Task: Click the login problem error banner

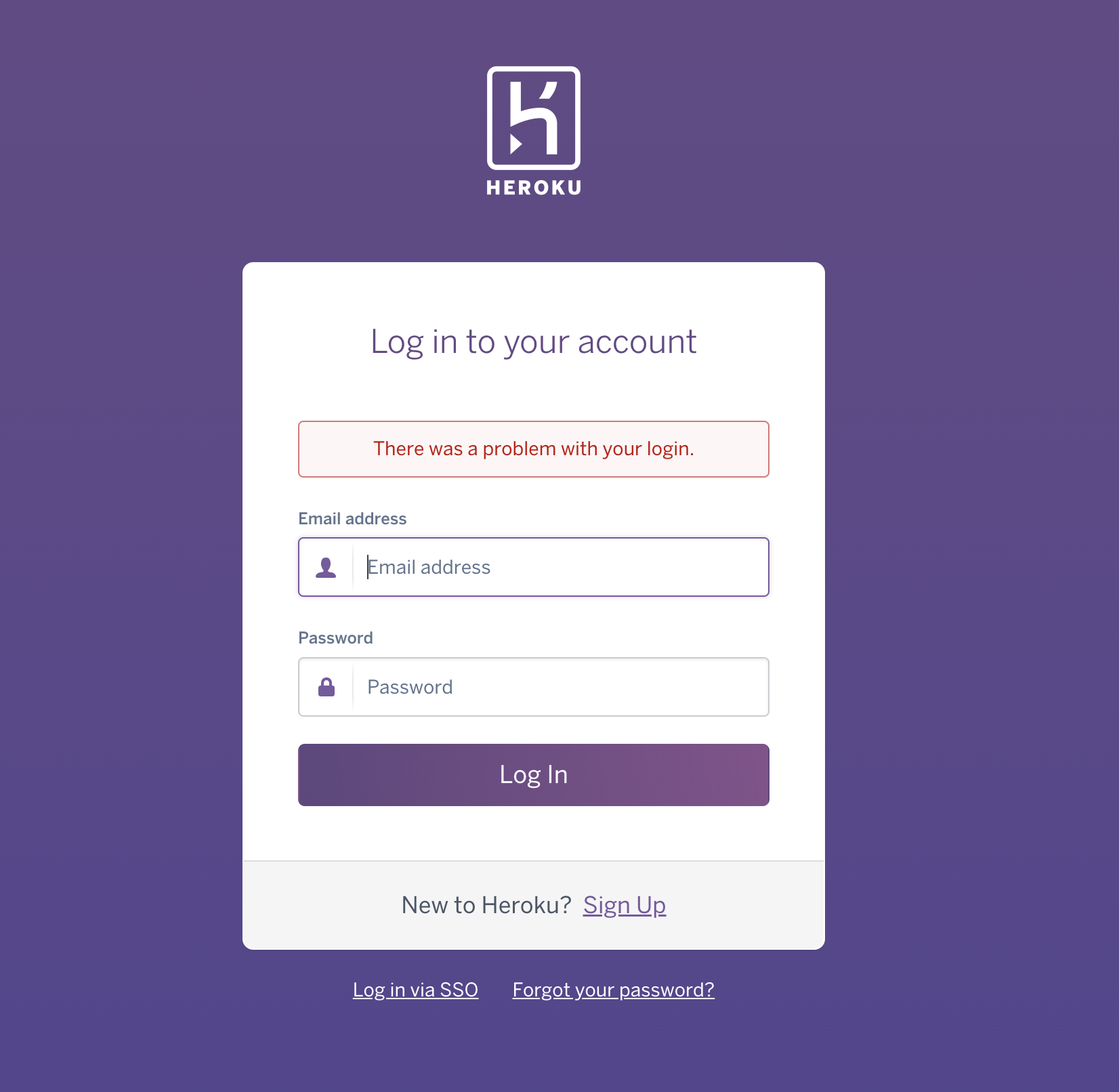Action: pos(534,449)
